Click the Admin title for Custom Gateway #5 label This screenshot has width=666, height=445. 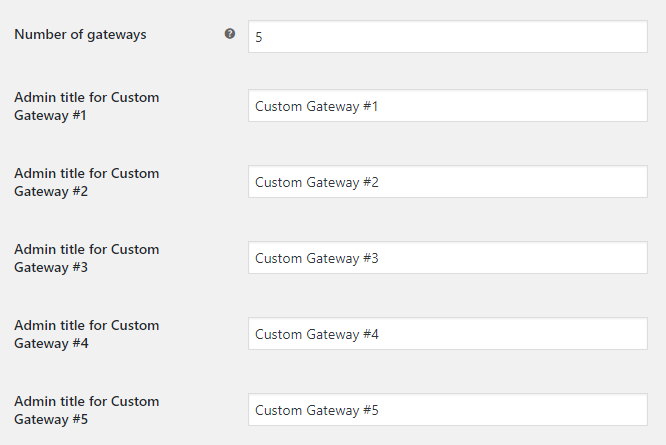tap(87, 410)
